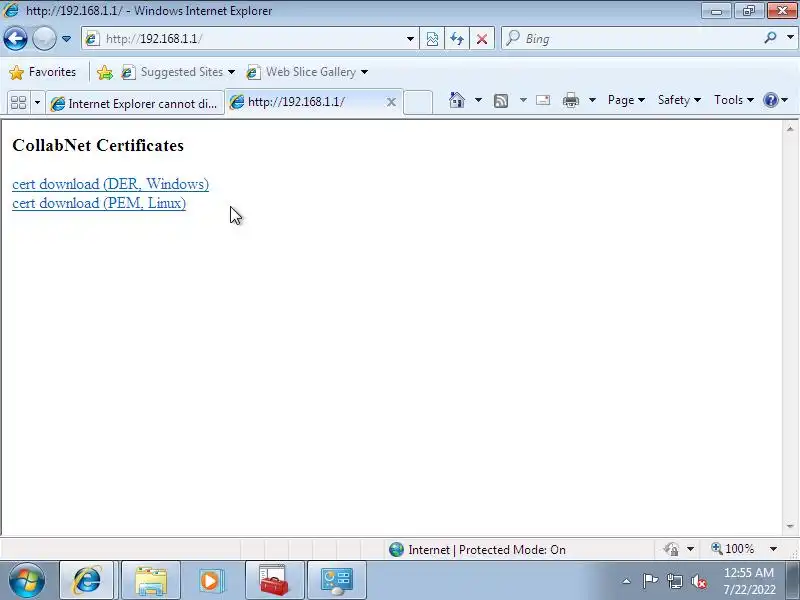Go back using the Back arrow button
The height and width of the screenshot is (600, 800).
[x=15, y=39]
